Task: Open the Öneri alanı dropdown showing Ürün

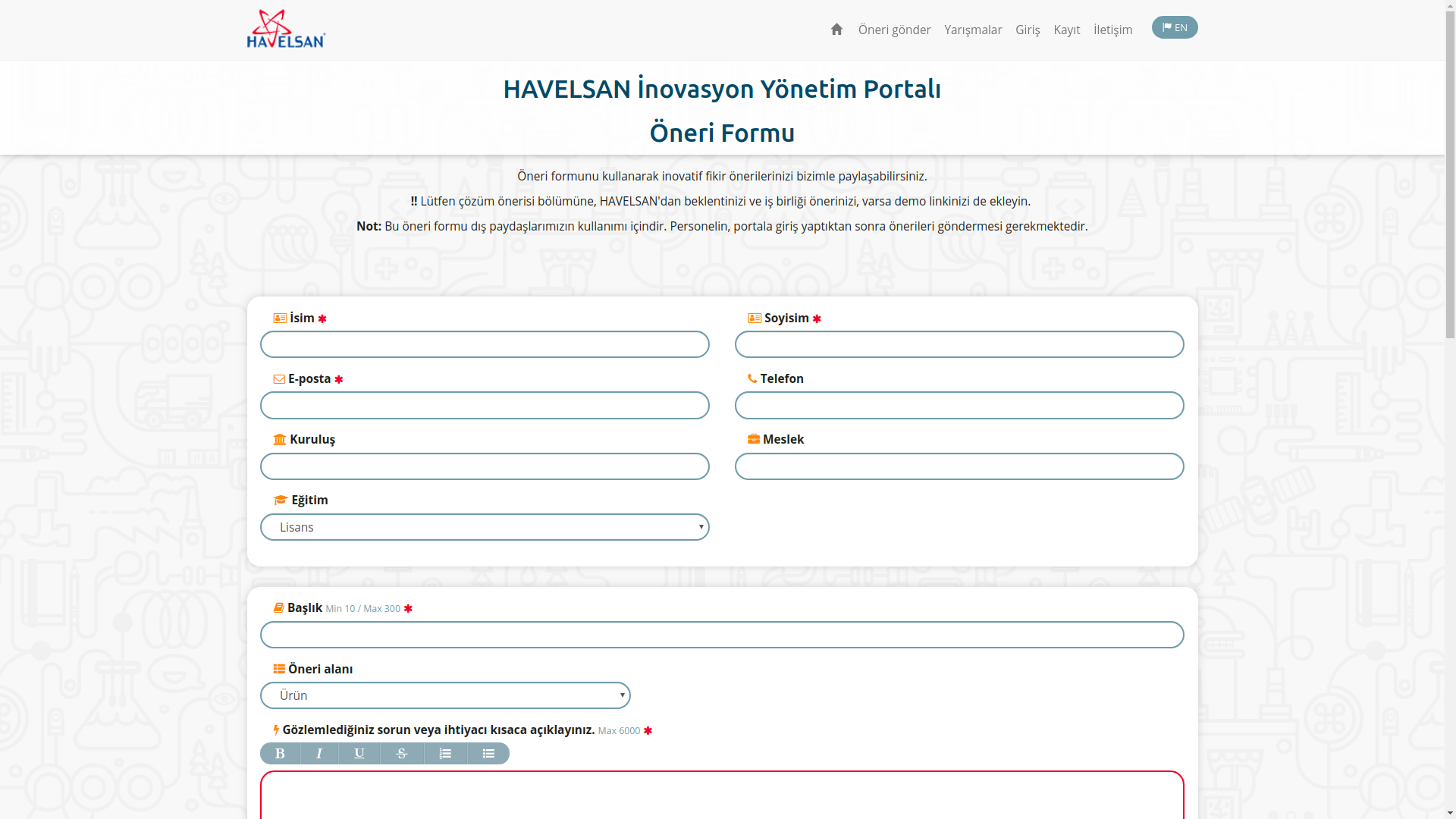Action: coord(445,695)
